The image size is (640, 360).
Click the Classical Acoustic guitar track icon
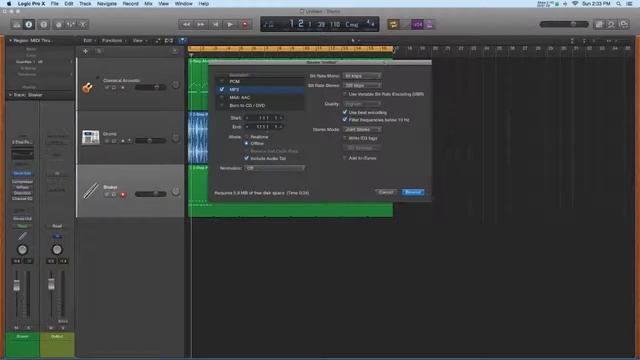(87, 87)
